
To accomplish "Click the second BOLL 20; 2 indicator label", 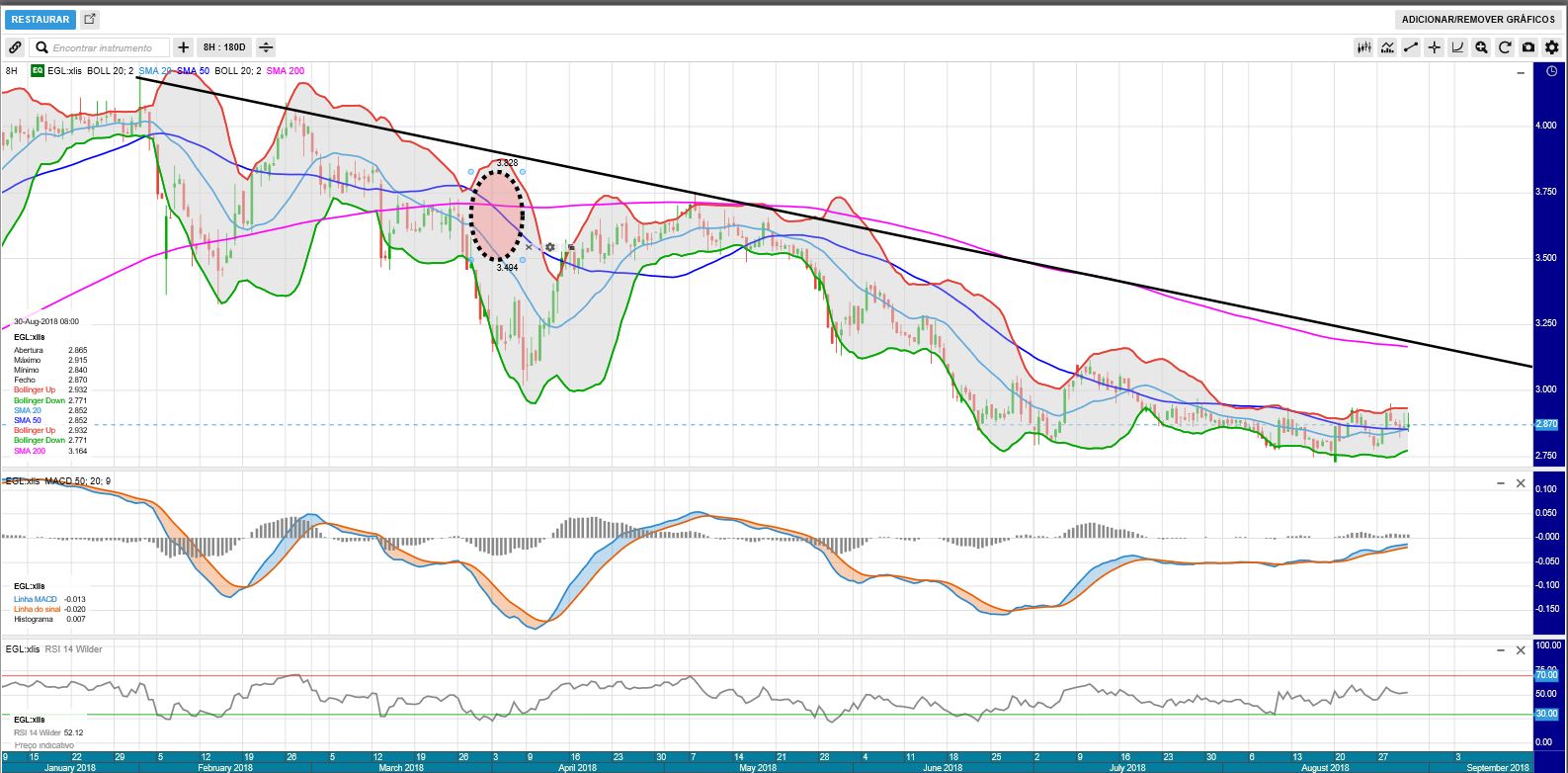I will click(238, 71).
